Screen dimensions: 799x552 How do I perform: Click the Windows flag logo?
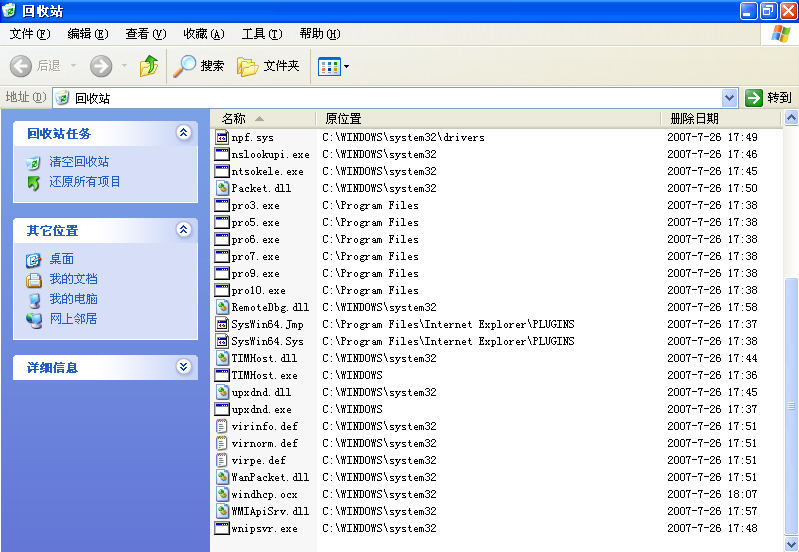pyautogui.click(x=781, y=34)
